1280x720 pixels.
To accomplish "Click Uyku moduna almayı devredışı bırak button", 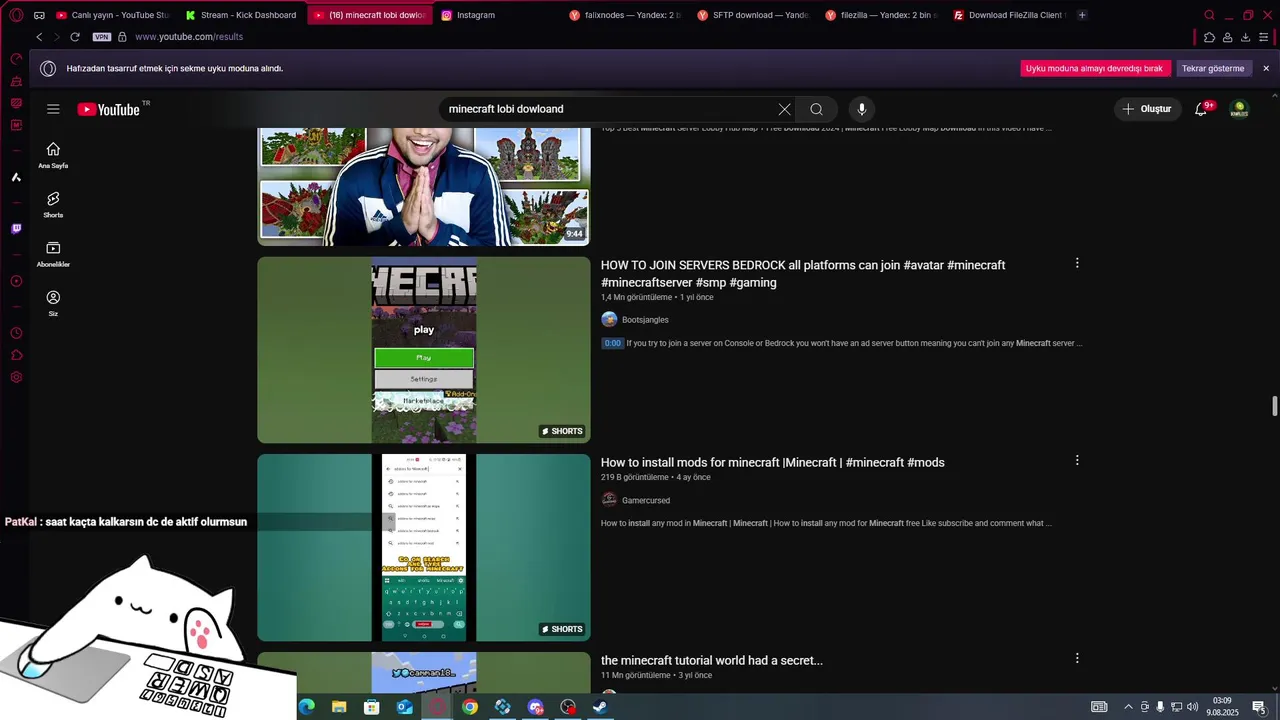I will click(x=1094, y=68).
